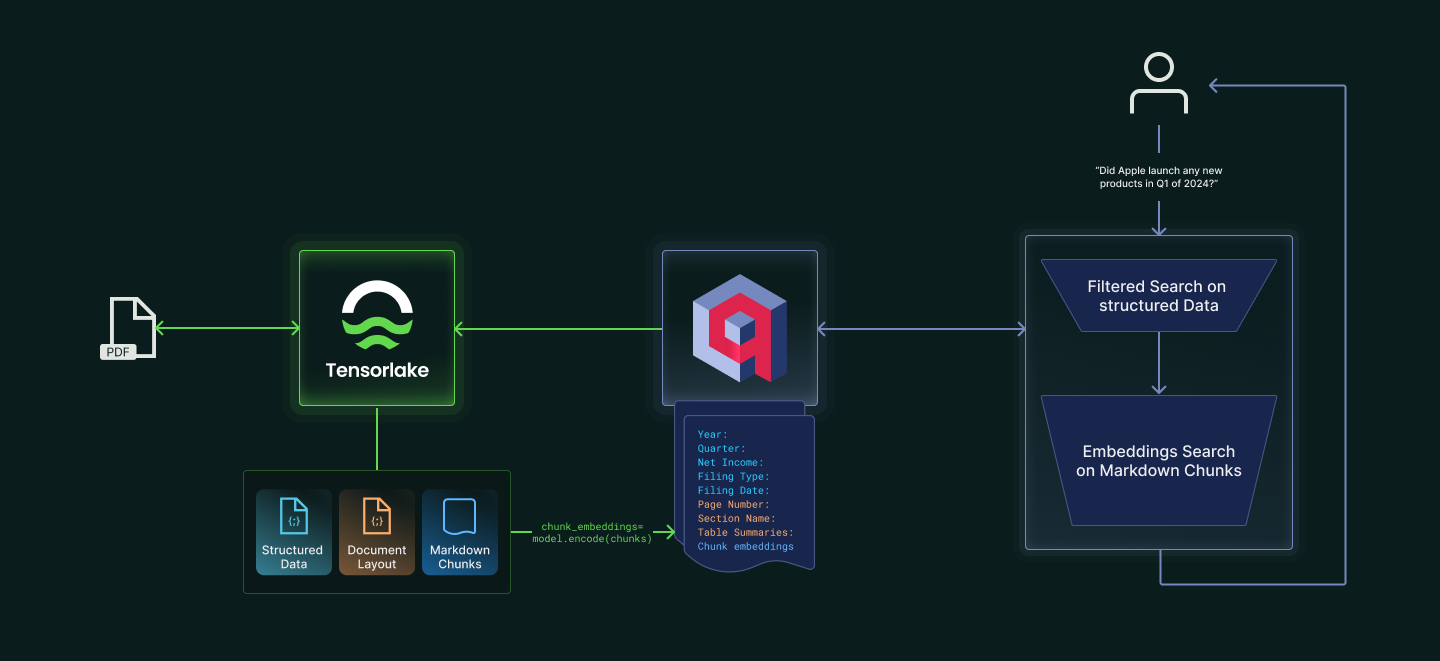Toggle the Quarter metadata field

click(720, 448)
